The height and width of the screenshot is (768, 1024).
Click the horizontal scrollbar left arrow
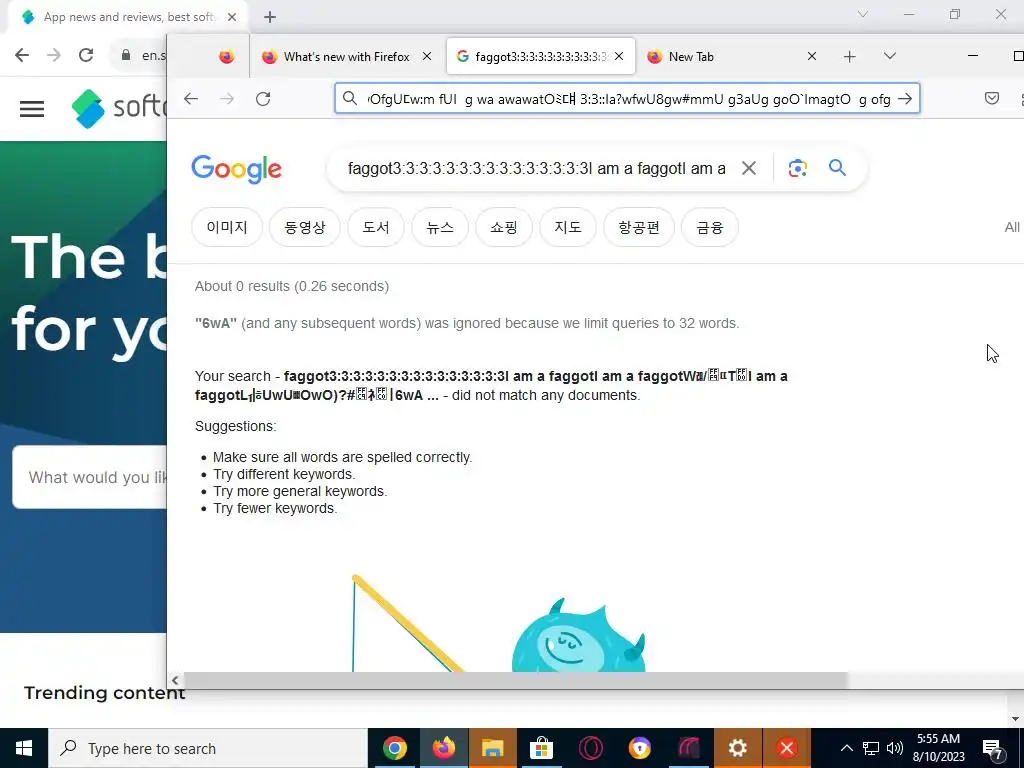(x=175, y=680)
